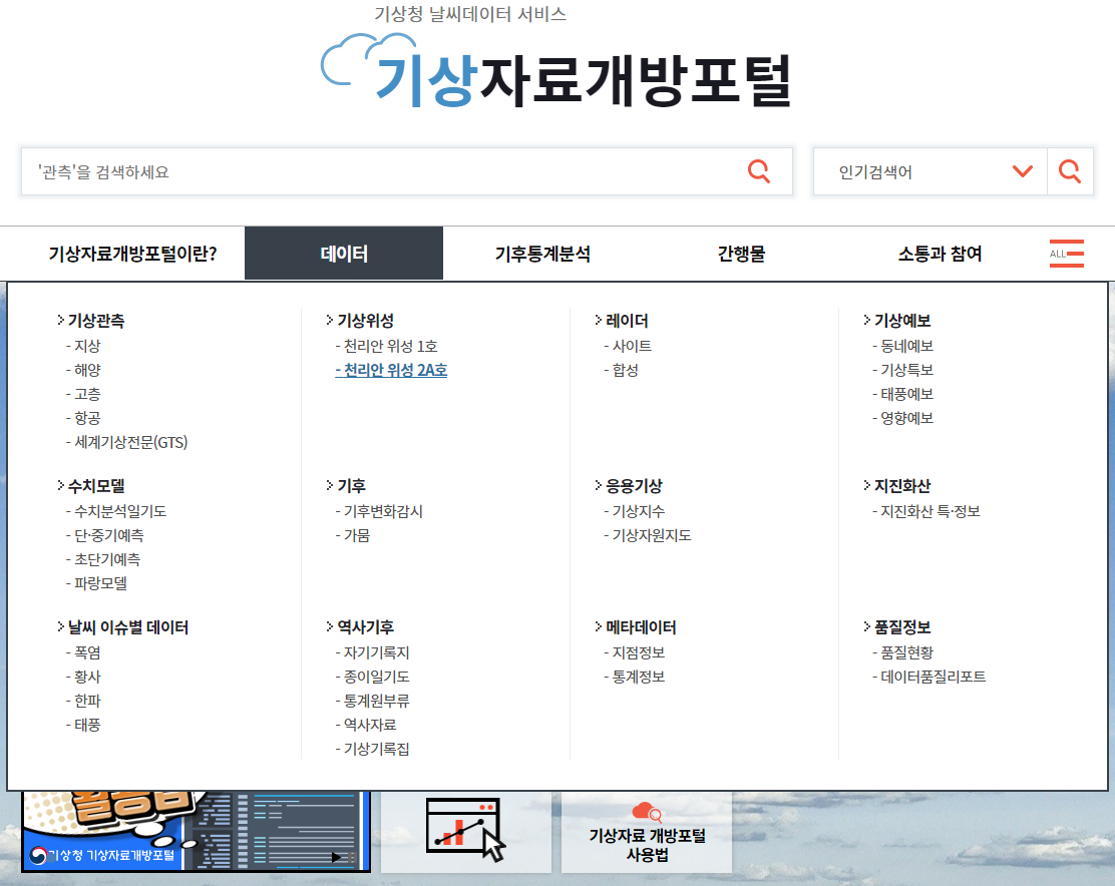This screenshot has width=1115, height=886.
Task: Open 지진화산 특·정보 link
Action: [927, 511]
